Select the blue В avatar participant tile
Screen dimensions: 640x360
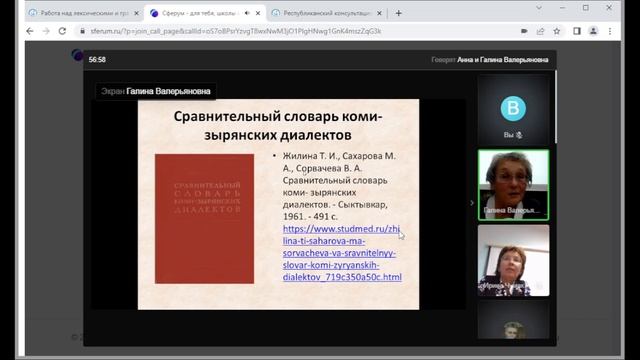(513, 109)
